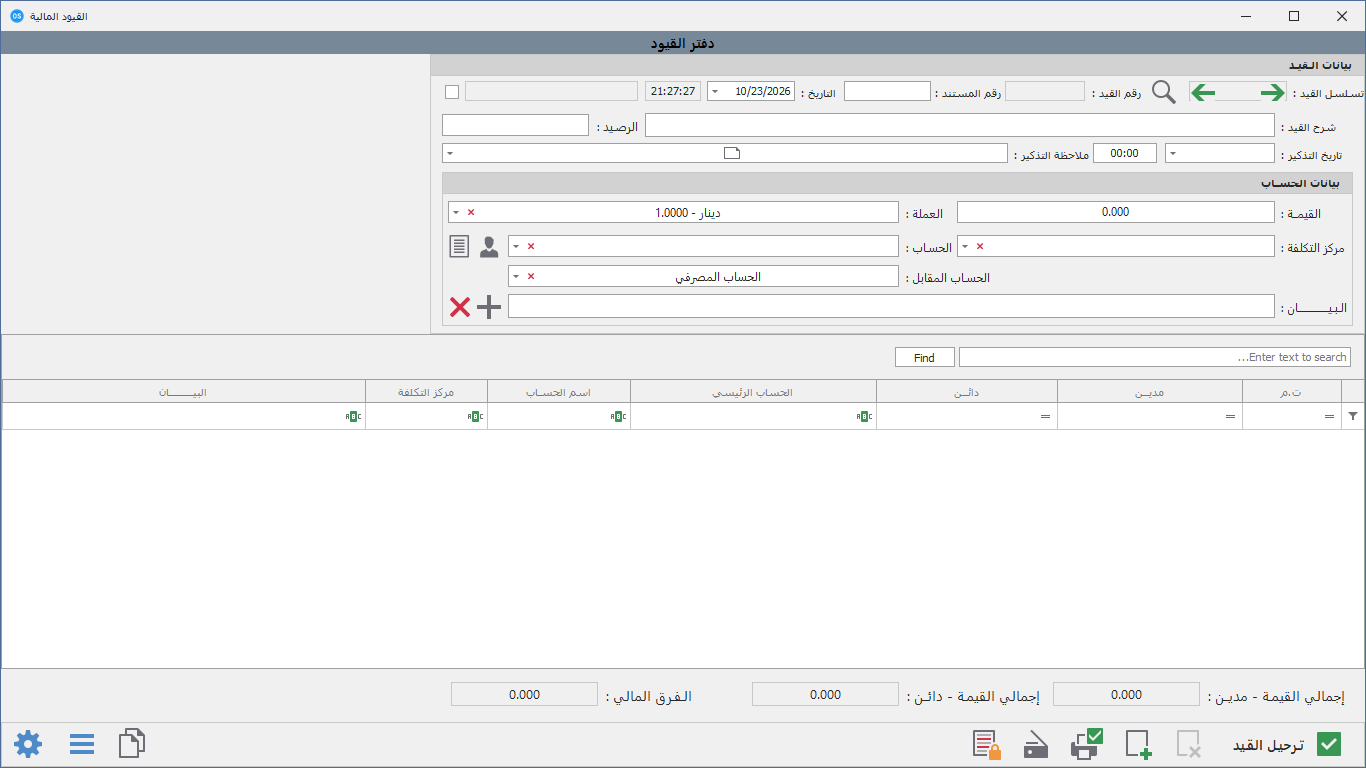Image resolution: width=1366 pixels, height=768 pixels.
Task: Click the person icon beside الحساب field
Action: coord(489,247)
